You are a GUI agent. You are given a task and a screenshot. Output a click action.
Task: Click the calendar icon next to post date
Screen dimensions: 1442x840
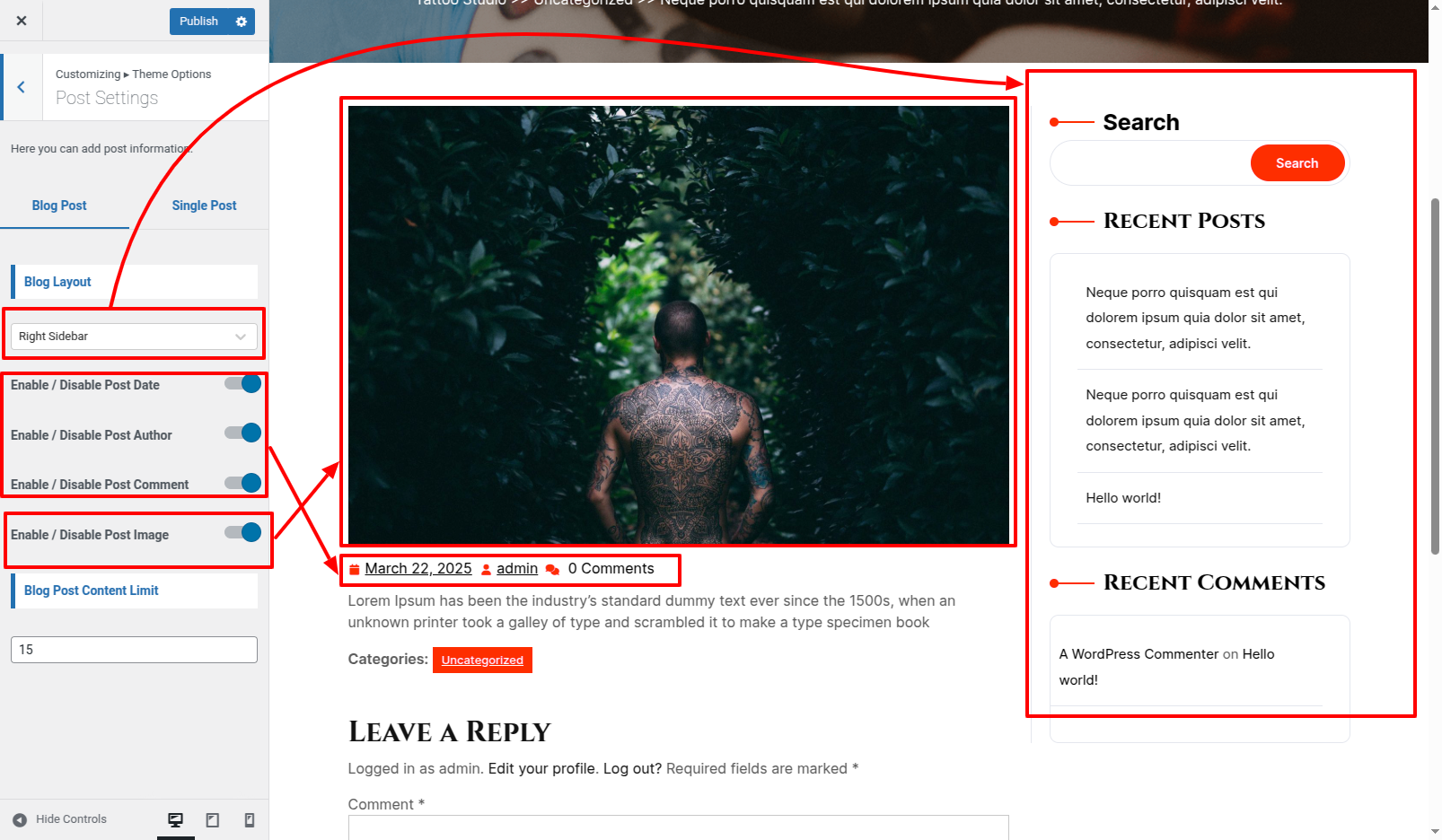355,569
